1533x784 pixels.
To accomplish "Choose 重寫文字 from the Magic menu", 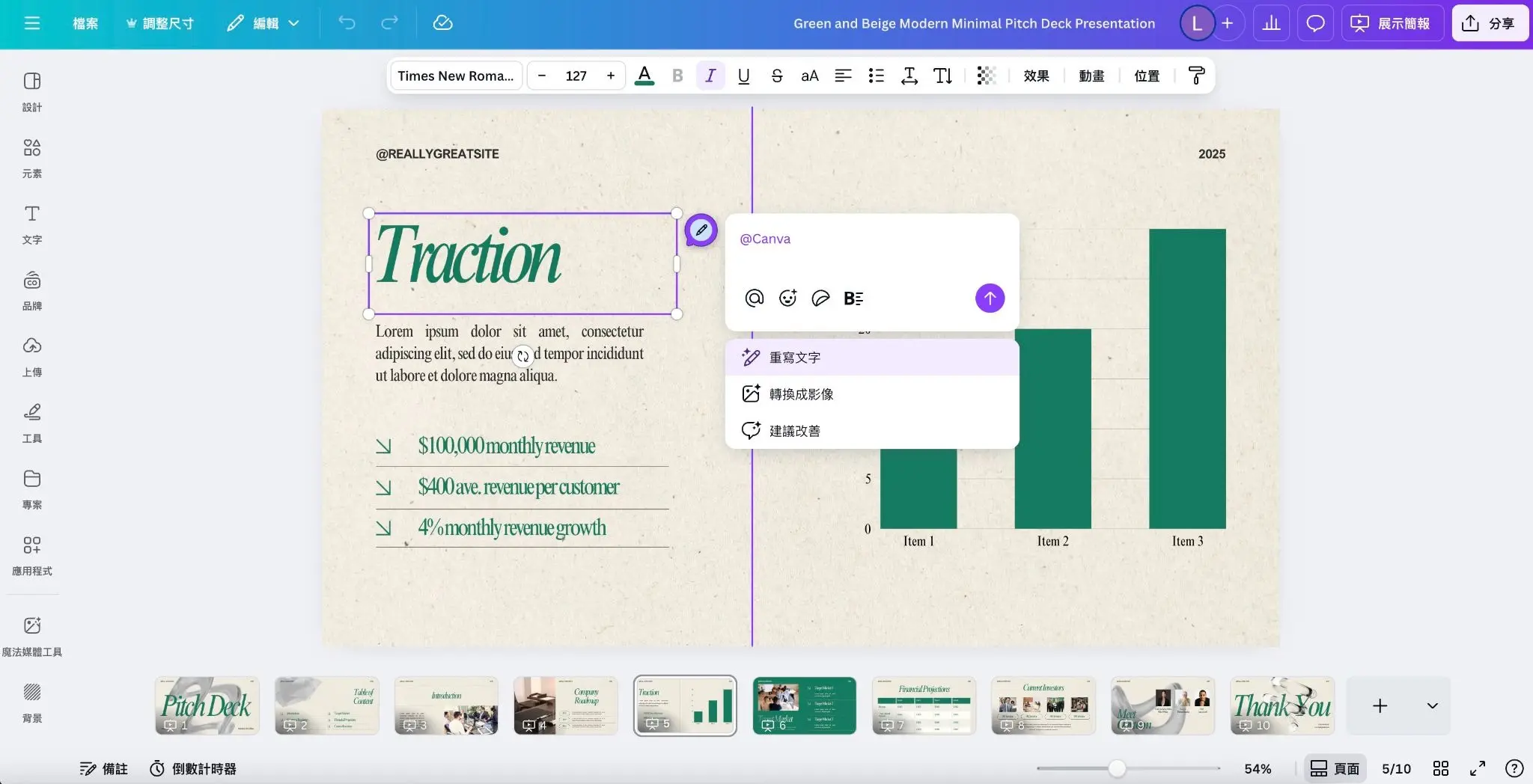I will (794, 357).
